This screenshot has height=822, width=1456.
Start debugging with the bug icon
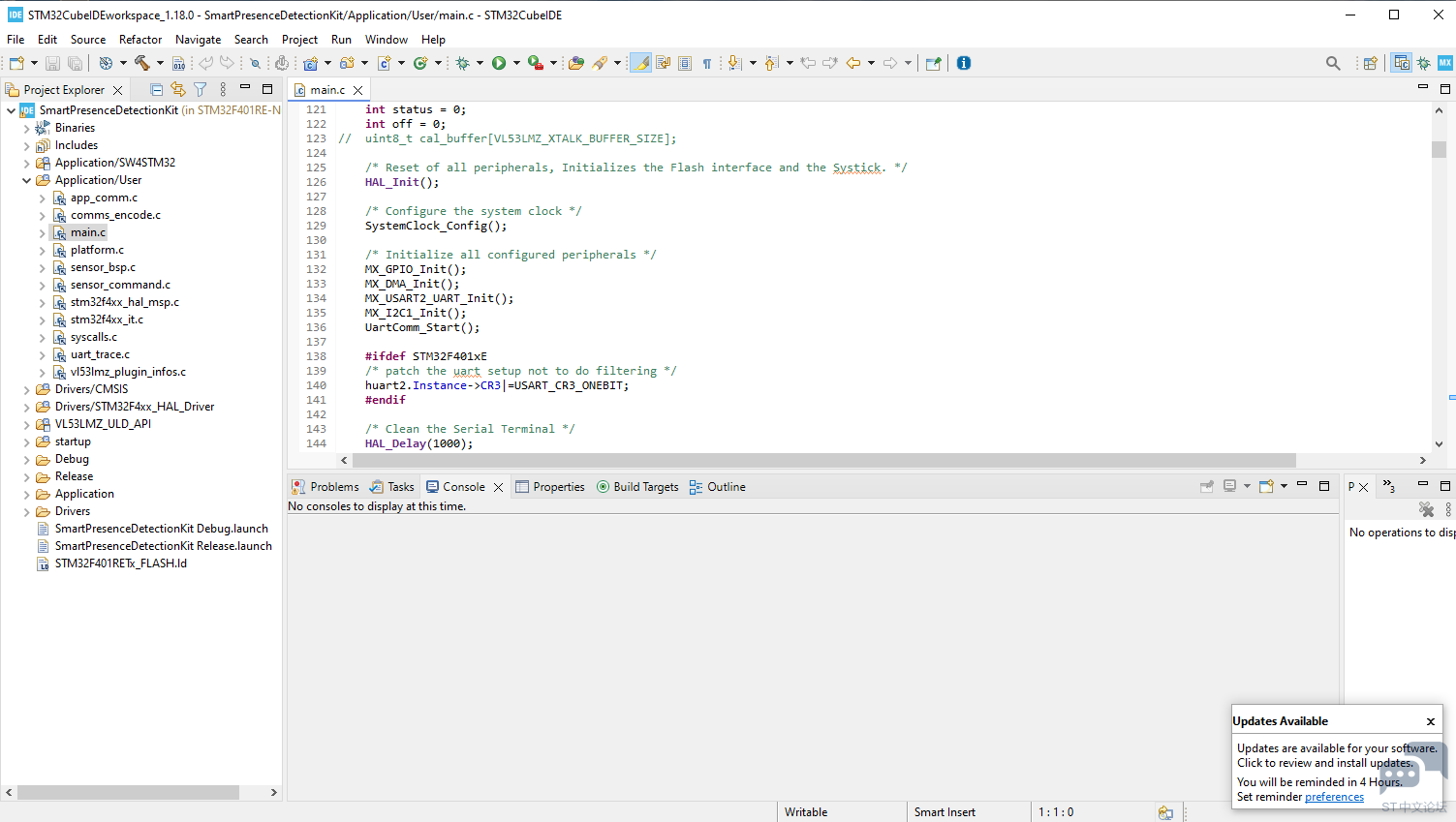(x=463, y=63)
